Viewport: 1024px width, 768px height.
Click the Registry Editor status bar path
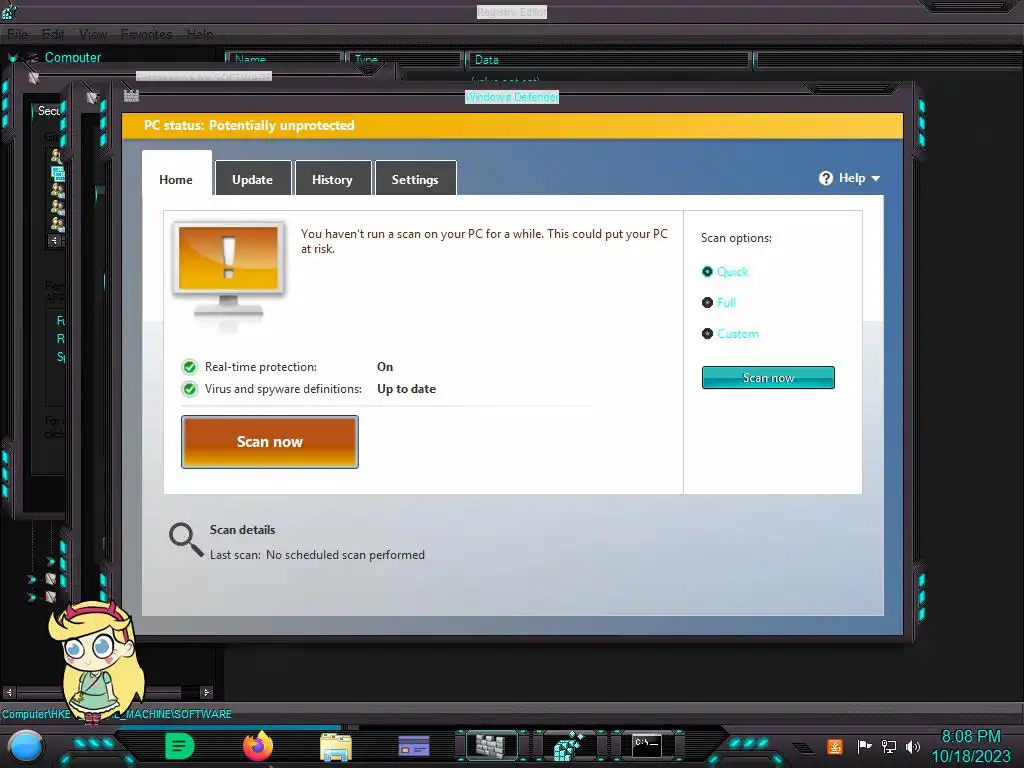[x=116, y=714]
